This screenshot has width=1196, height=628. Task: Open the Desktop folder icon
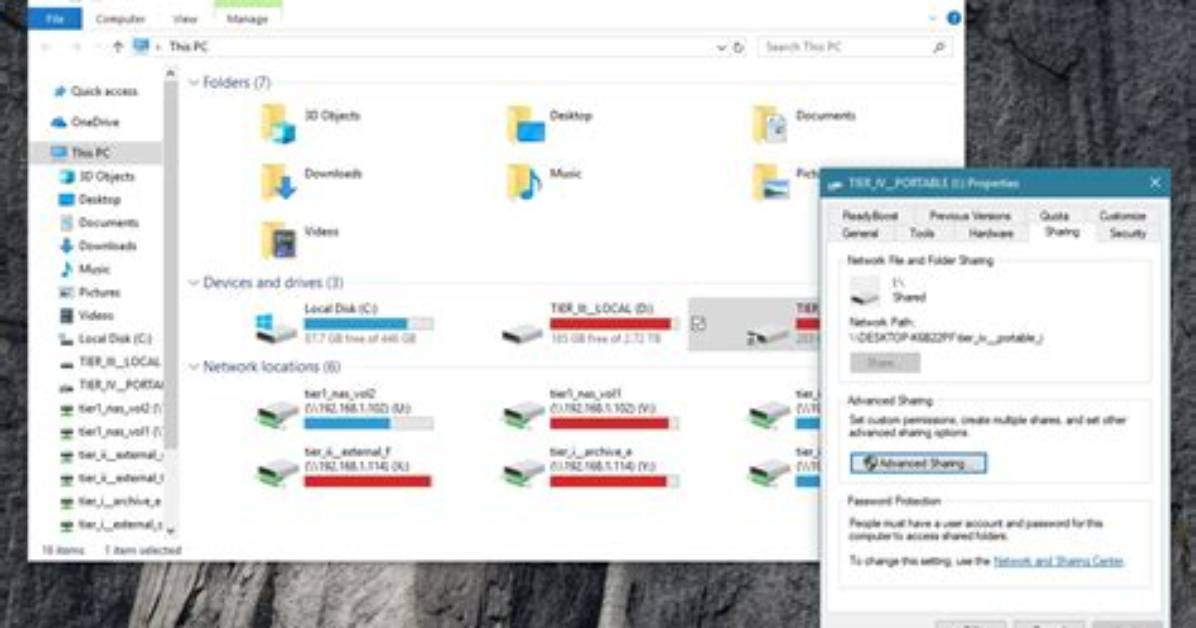tap(526, 124)
